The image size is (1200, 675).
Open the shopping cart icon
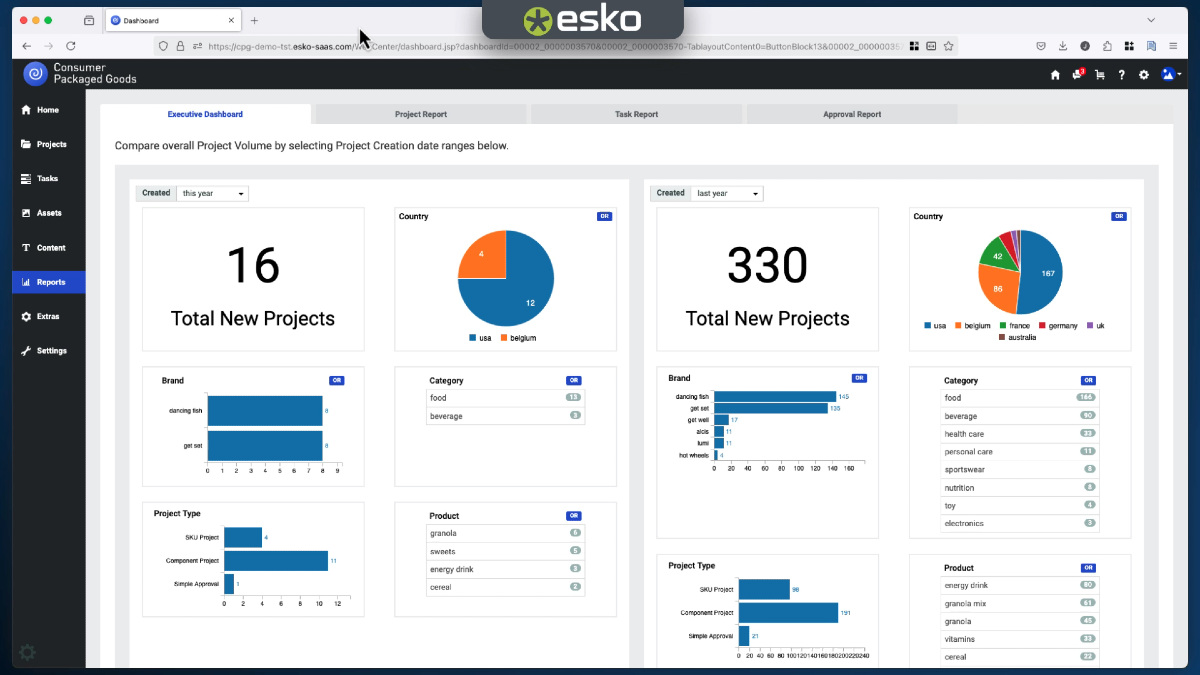[1100, 75]
